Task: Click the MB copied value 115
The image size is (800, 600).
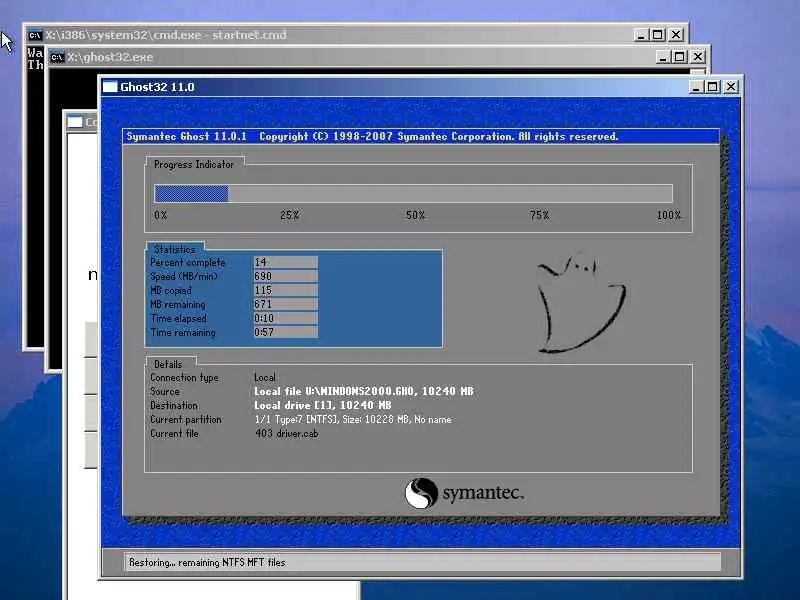Action: (x=285, y=290)
